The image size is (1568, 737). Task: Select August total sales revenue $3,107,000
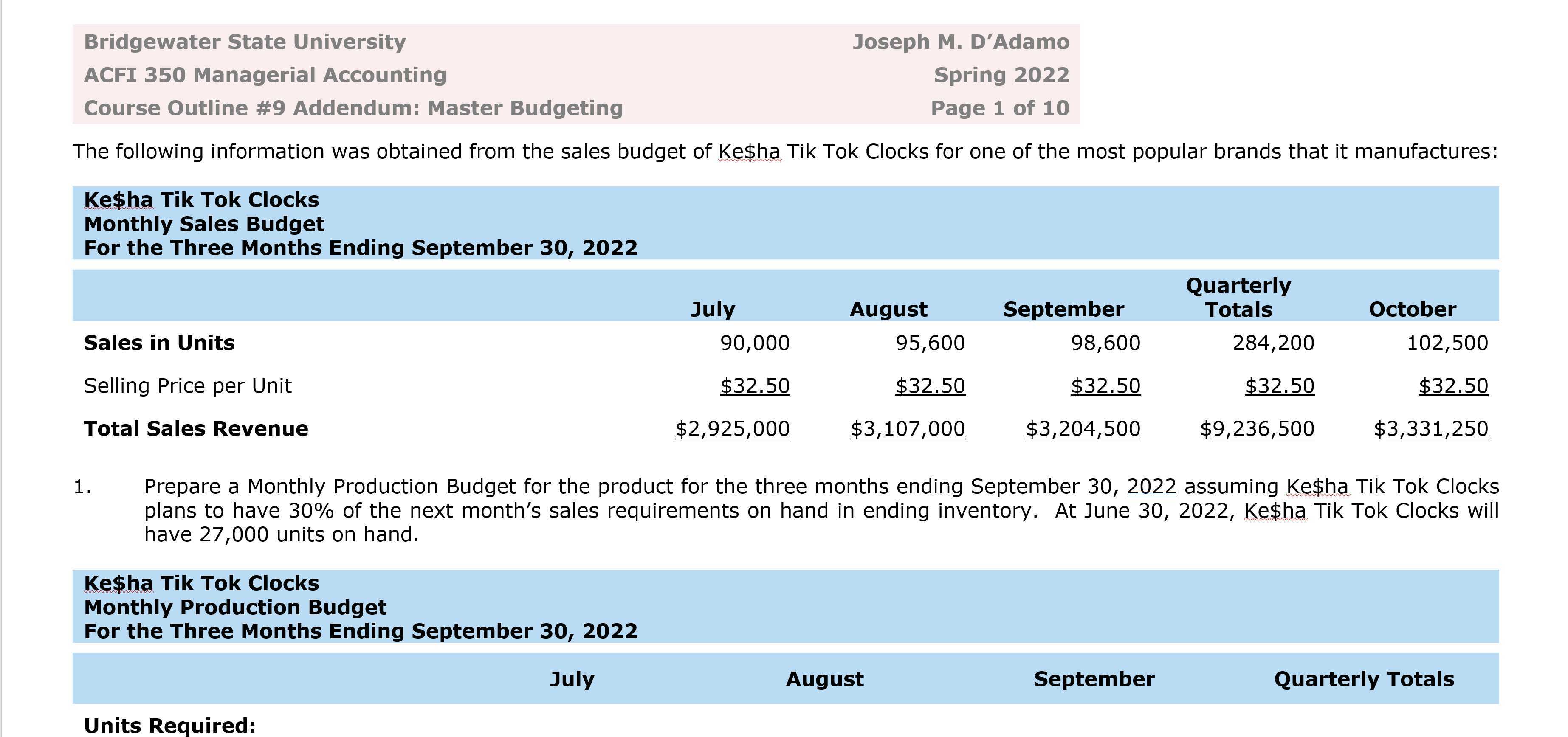(x=907, y=429)
